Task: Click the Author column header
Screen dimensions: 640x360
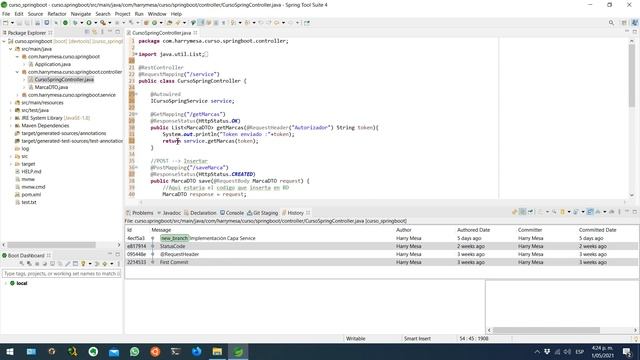Action: [404, 230]
